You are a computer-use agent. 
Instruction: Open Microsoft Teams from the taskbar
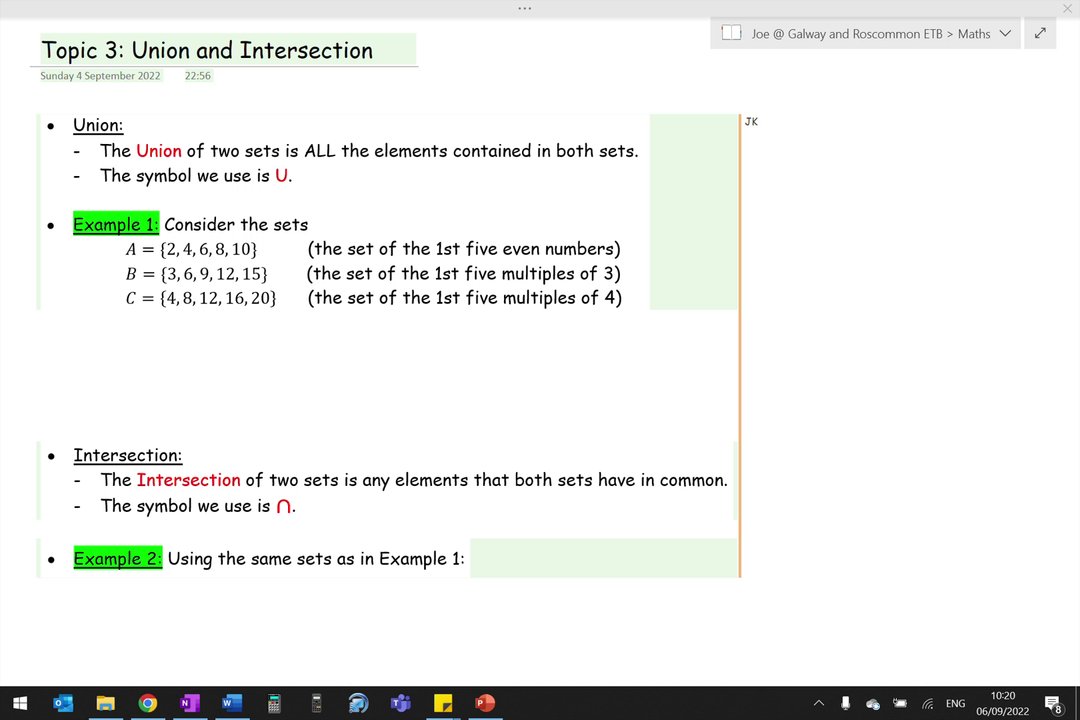(x=400, y=703)
